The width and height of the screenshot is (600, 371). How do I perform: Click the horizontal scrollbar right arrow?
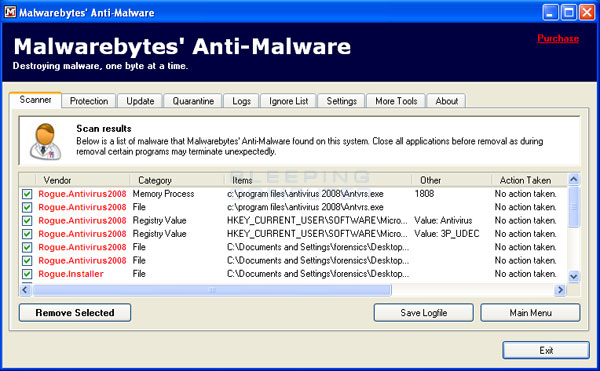tap(560, 290)
